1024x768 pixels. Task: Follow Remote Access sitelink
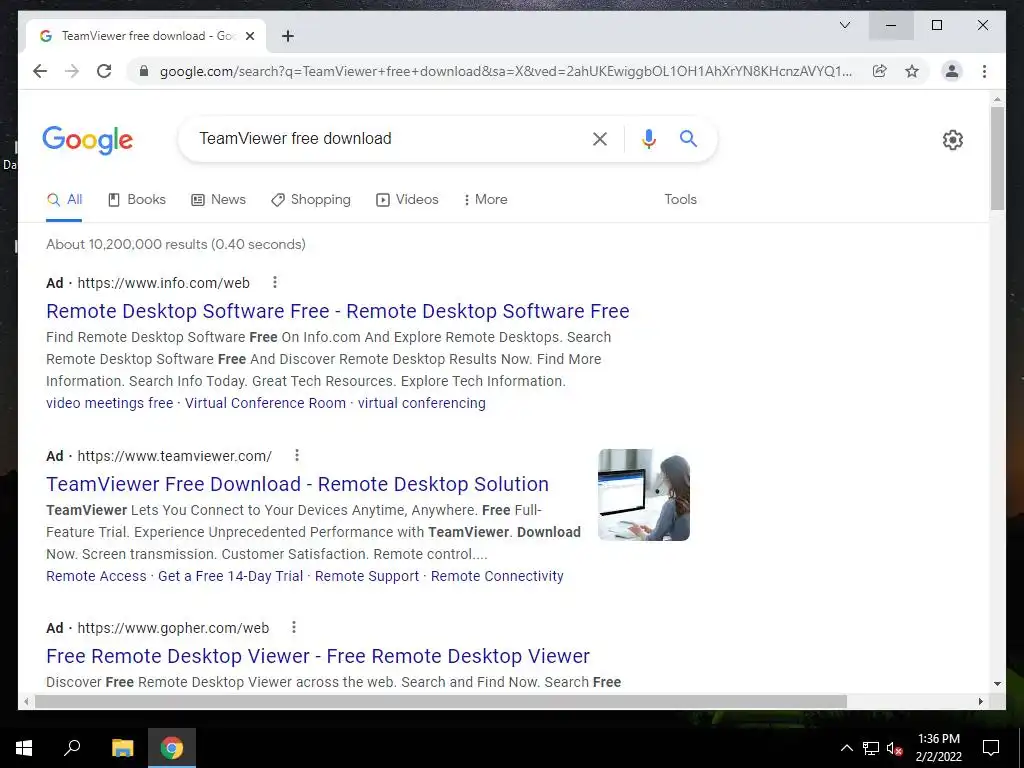[x=96, y=576]
